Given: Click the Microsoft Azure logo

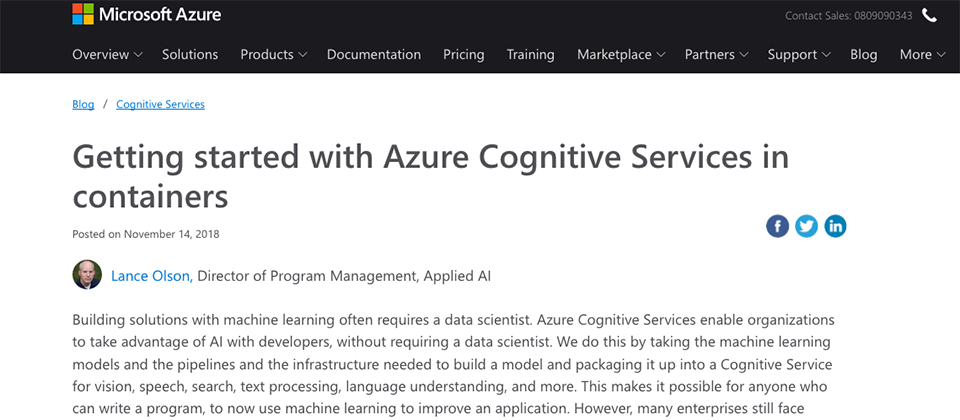Looking at the screenshot, I should click(x=147, y=14).
